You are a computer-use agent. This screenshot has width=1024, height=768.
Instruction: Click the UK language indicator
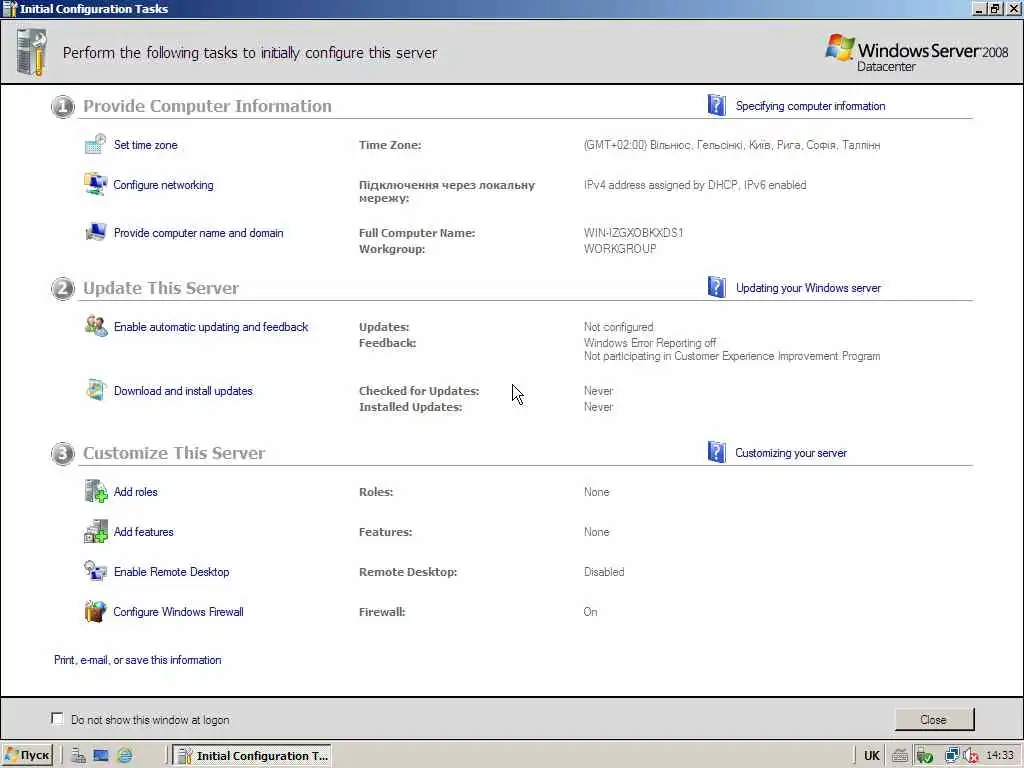pos(871,756)
